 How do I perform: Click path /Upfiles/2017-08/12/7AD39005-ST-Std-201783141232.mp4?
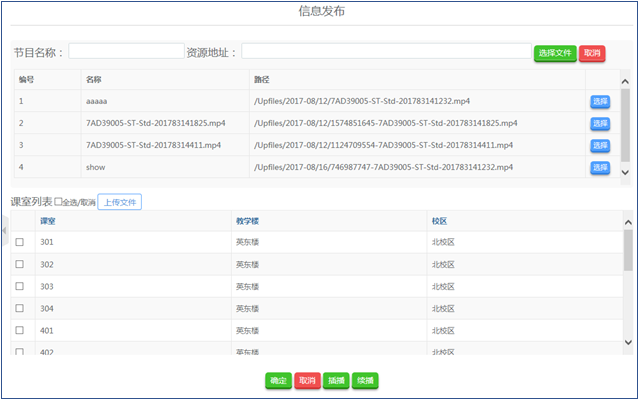tap(362, 101)
